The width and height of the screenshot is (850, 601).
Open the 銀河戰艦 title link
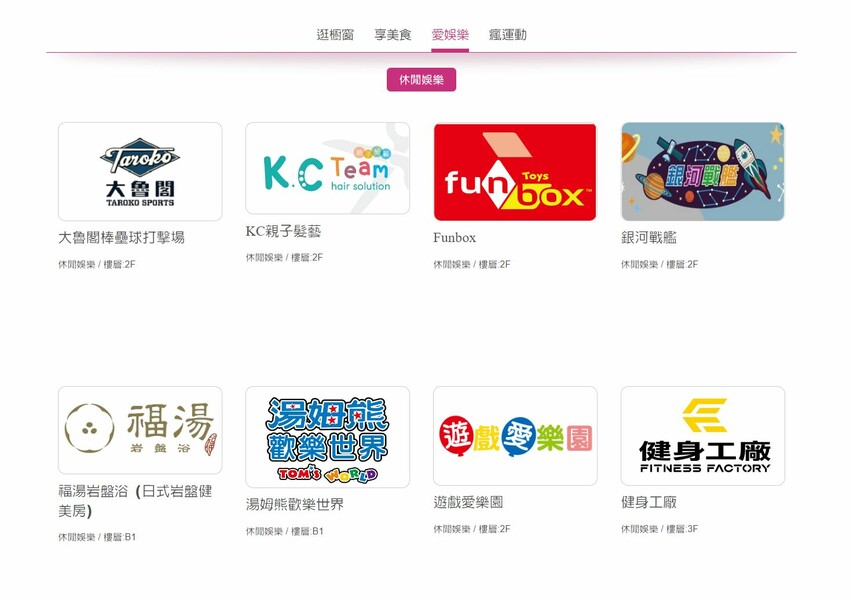(x=648, y=237)
